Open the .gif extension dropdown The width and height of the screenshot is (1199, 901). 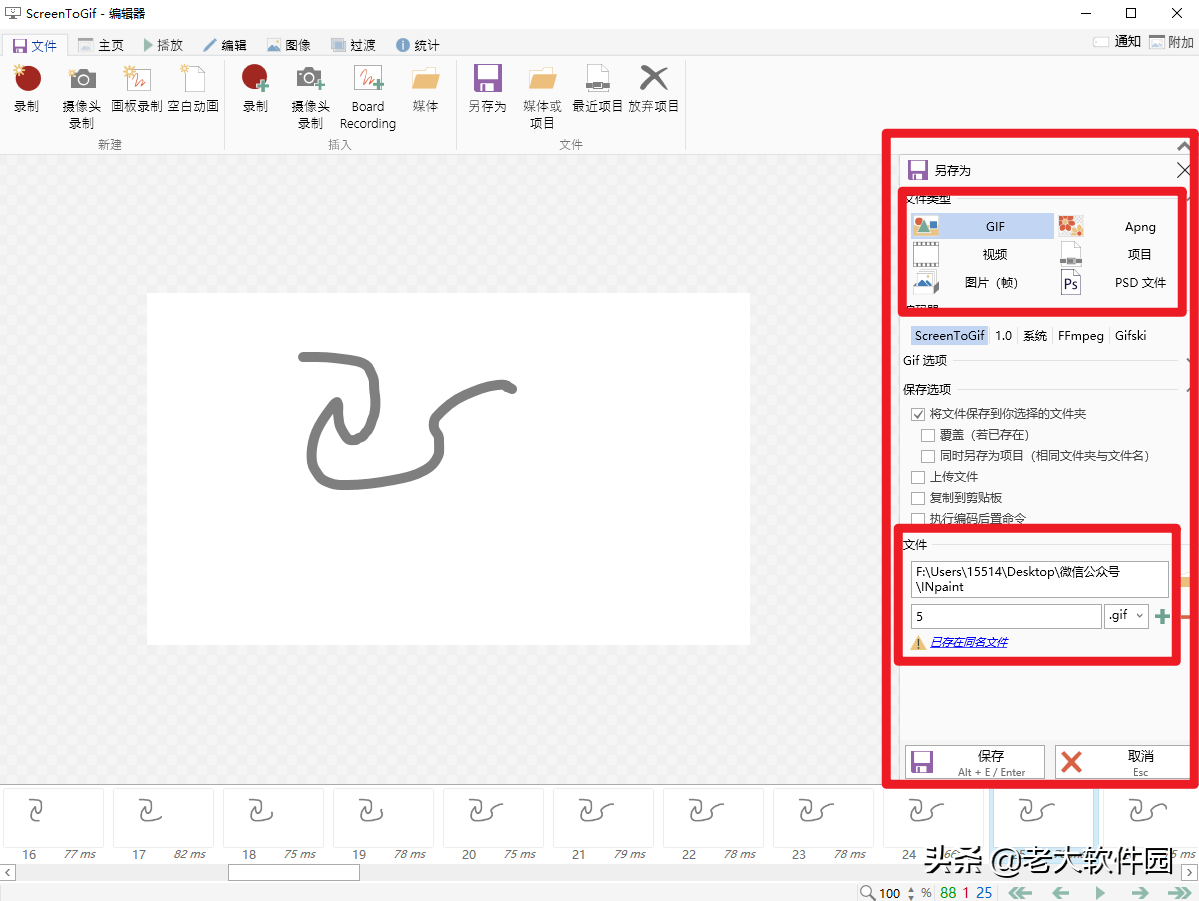1126,616
